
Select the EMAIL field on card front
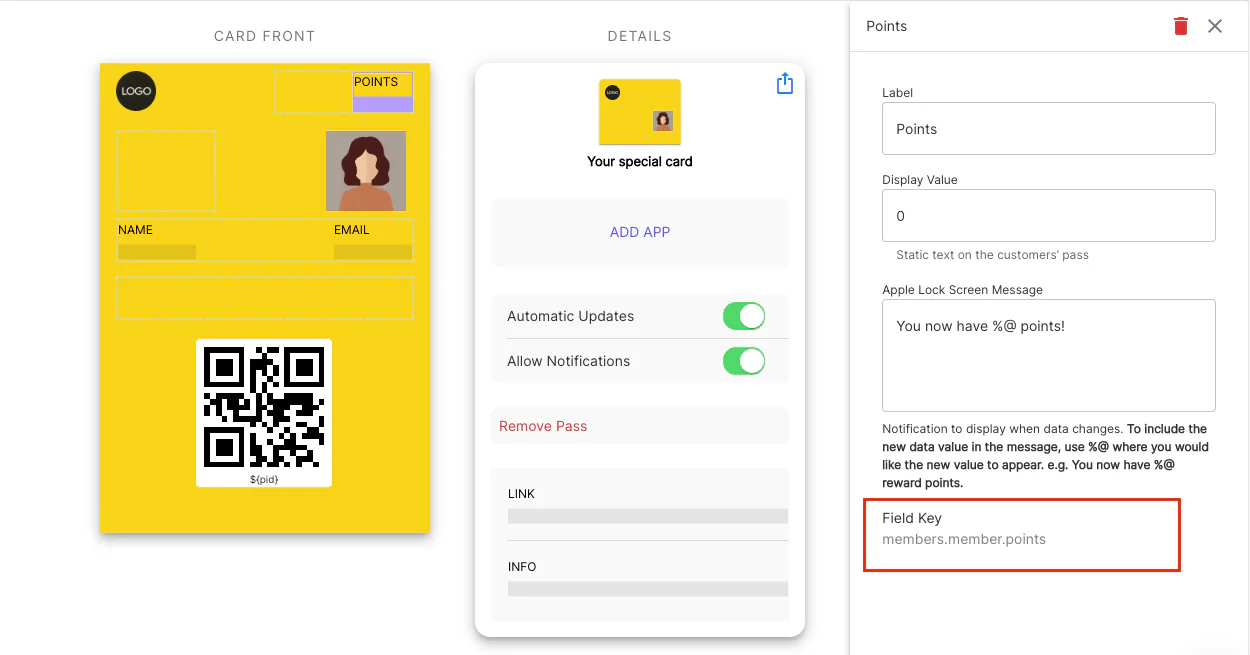point(373,240)
